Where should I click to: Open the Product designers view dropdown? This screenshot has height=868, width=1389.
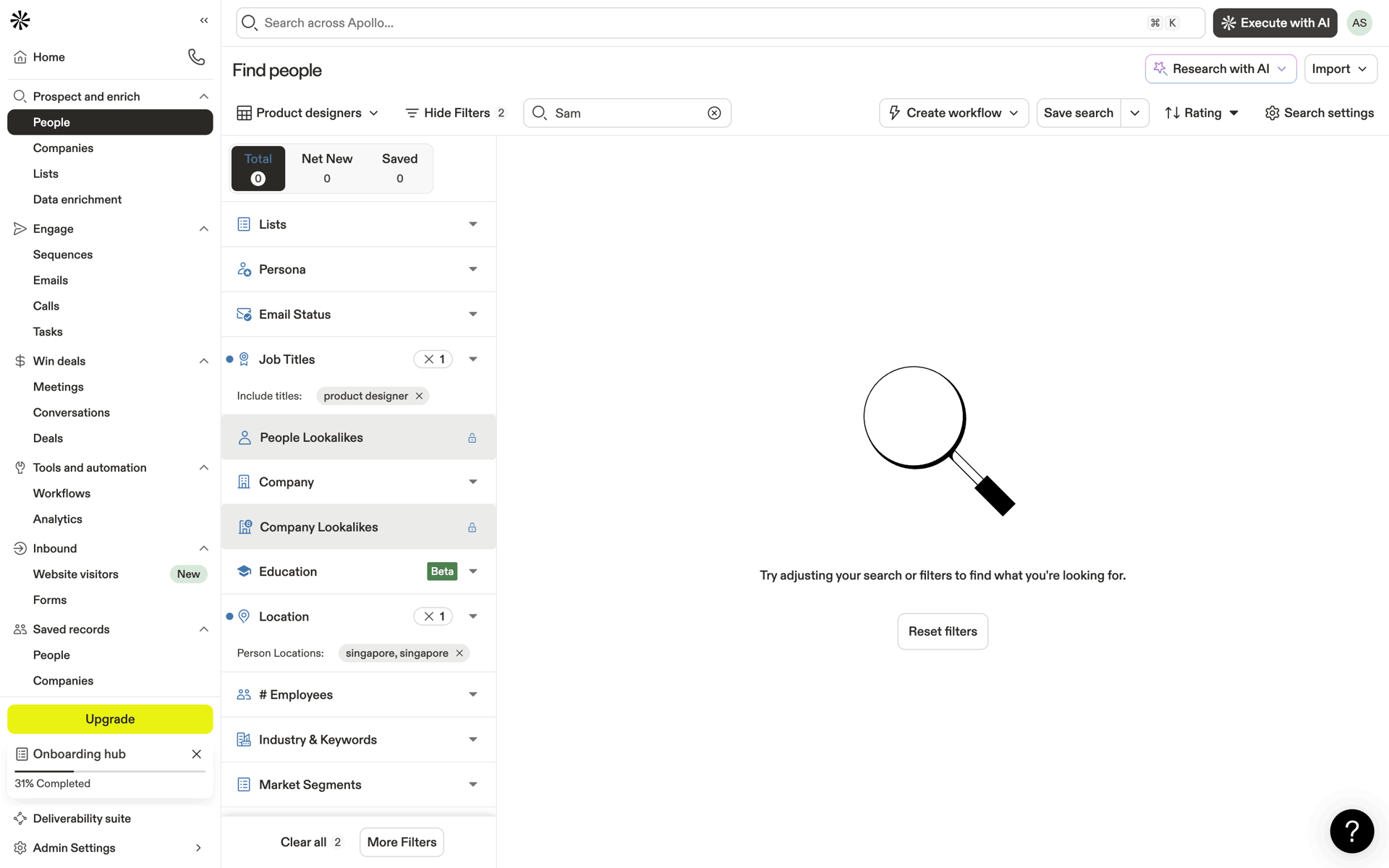(x=308, y=113)
